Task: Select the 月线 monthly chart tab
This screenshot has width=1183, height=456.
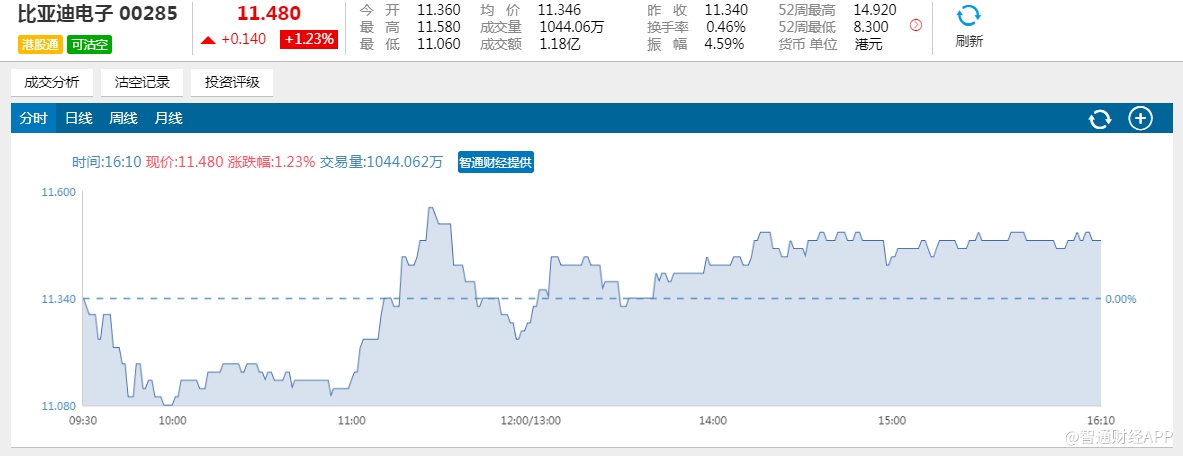Action: pyautogui.click(x=168, y=119)
